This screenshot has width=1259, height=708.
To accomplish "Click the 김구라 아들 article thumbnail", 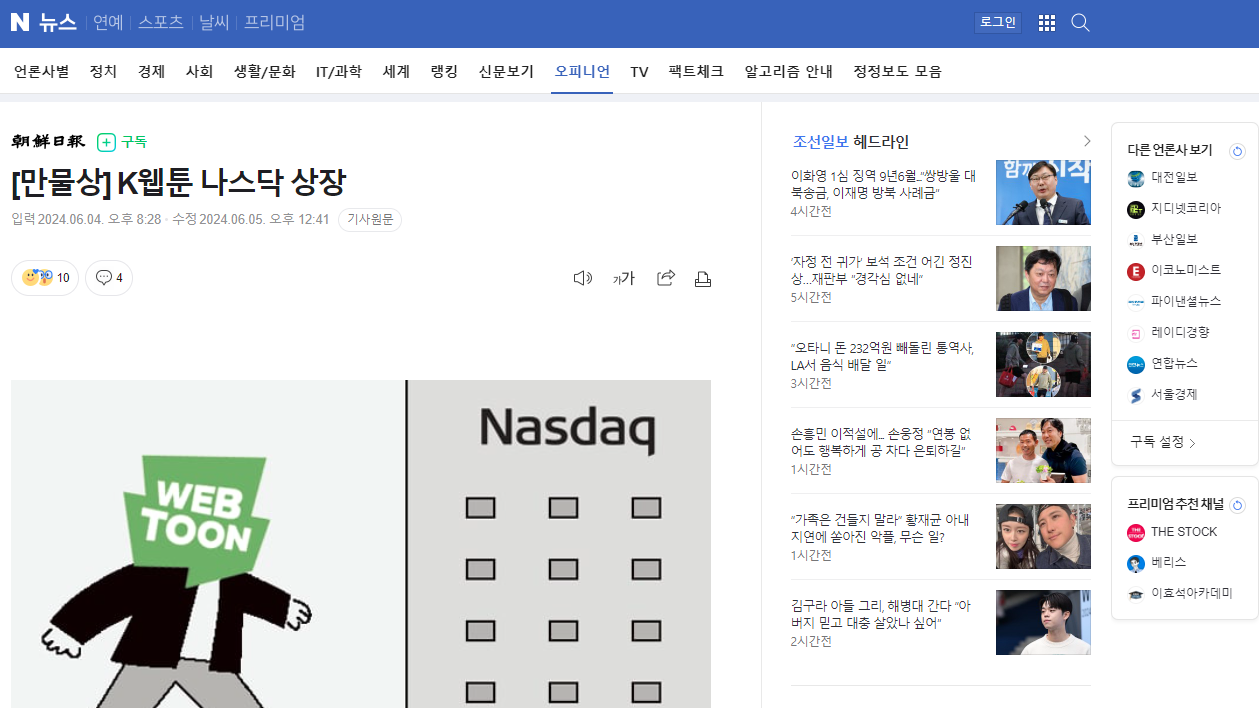I will point(1043,622).
